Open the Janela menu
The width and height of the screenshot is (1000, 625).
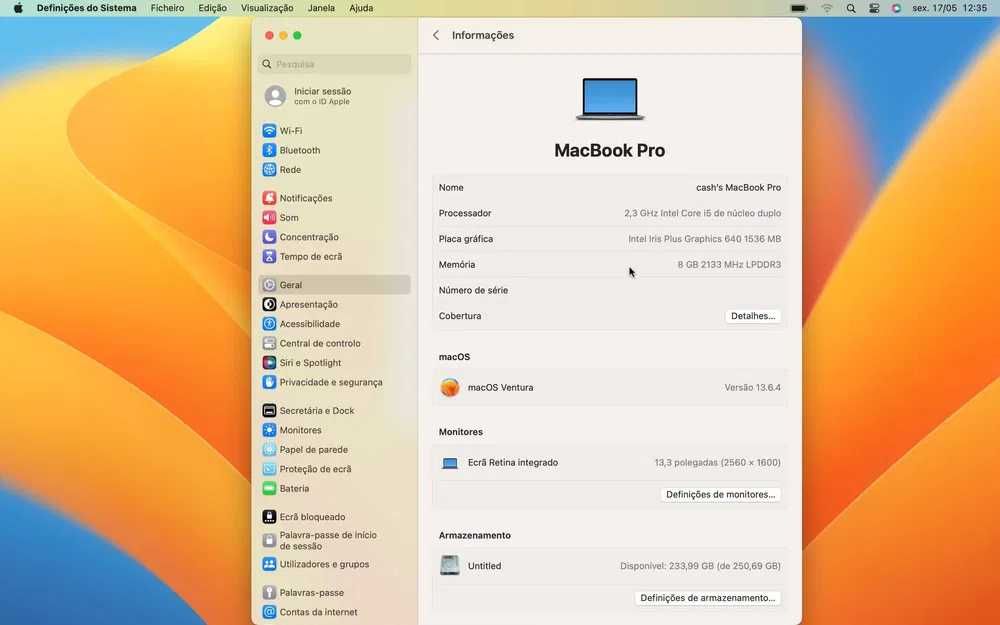[x=321, y=8]
